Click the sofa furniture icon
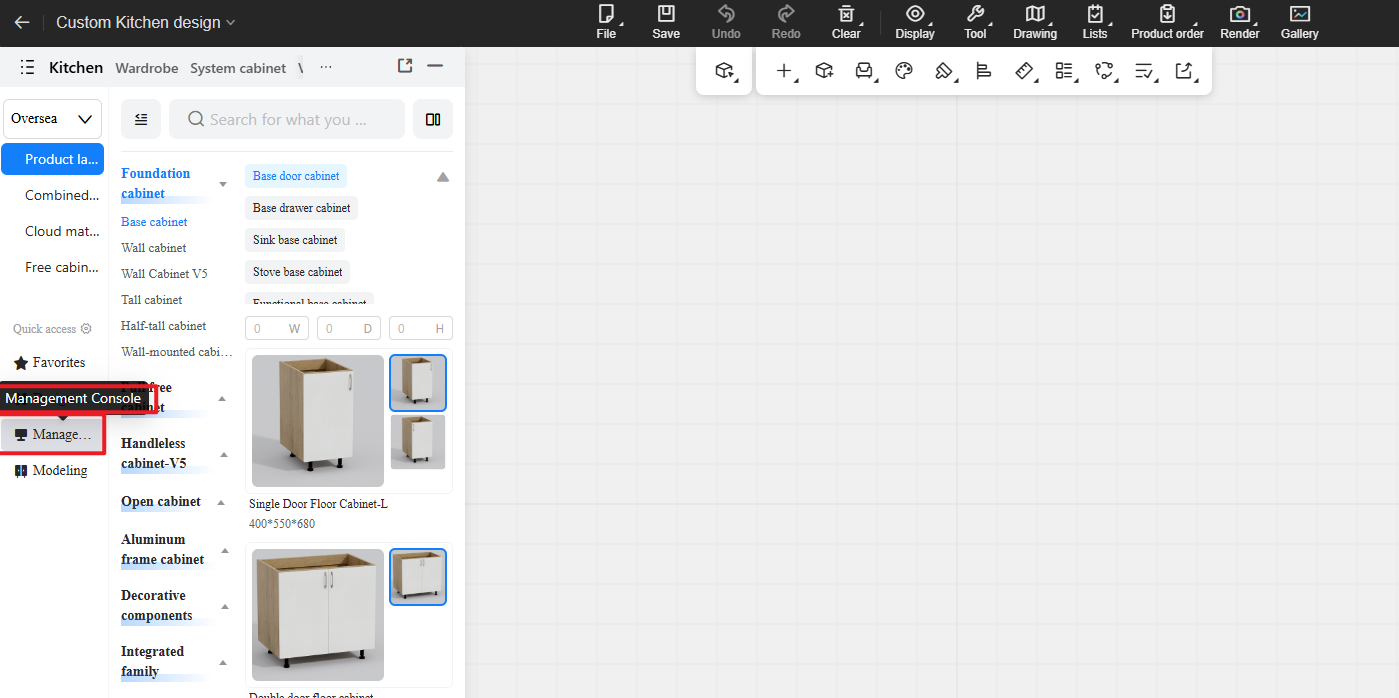Screen dimensions: 1399x698 coord(863,71)
